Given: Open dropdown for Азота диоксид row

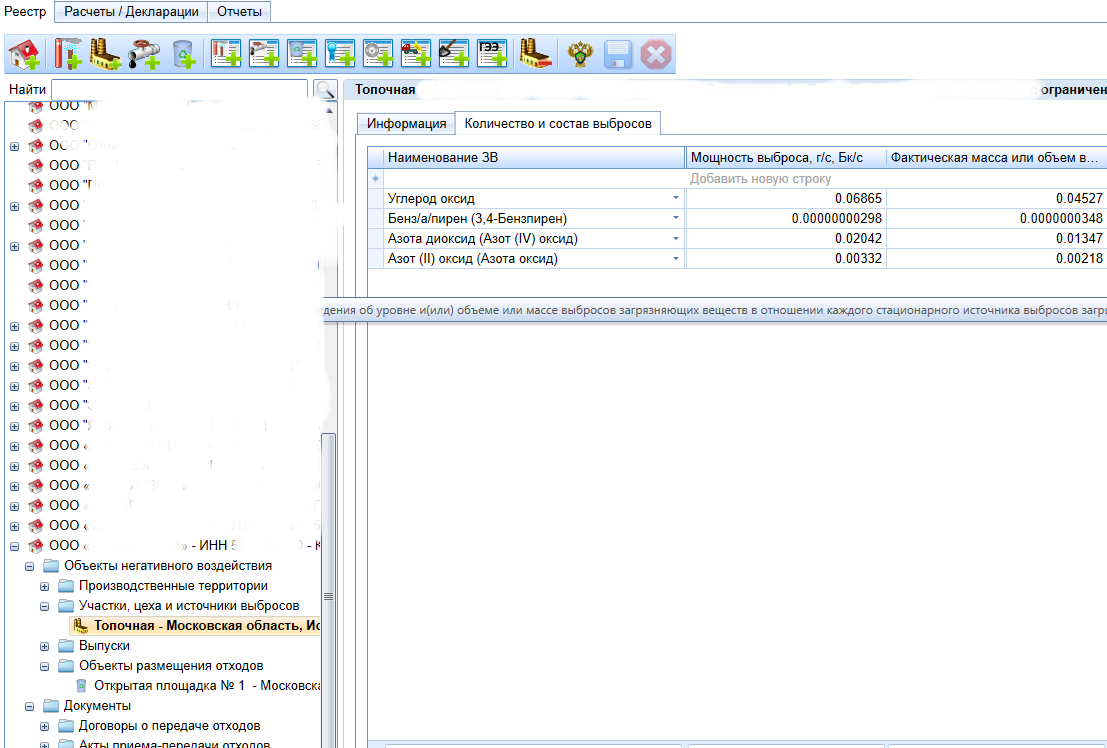Looking at the screenshot, I should (x=676, y=239).
